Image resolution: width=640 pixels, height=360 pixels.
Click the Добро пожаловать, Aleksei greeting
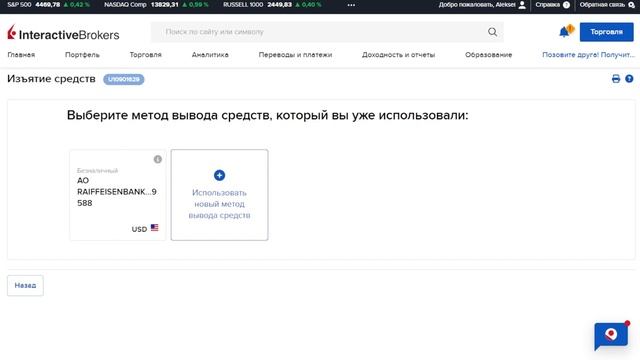click(477, 5)
